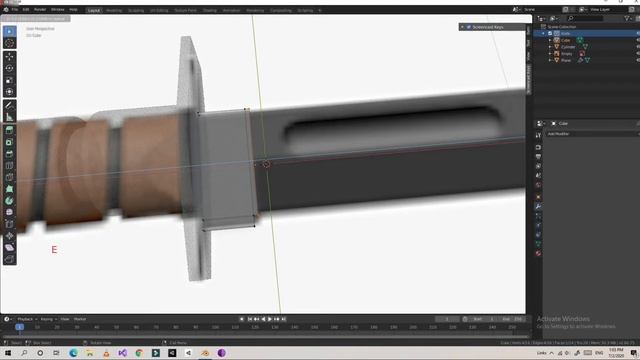Play the animation forward
This screenshot has width=640, height=360.
pyautogui.click(x=270, y=319)
